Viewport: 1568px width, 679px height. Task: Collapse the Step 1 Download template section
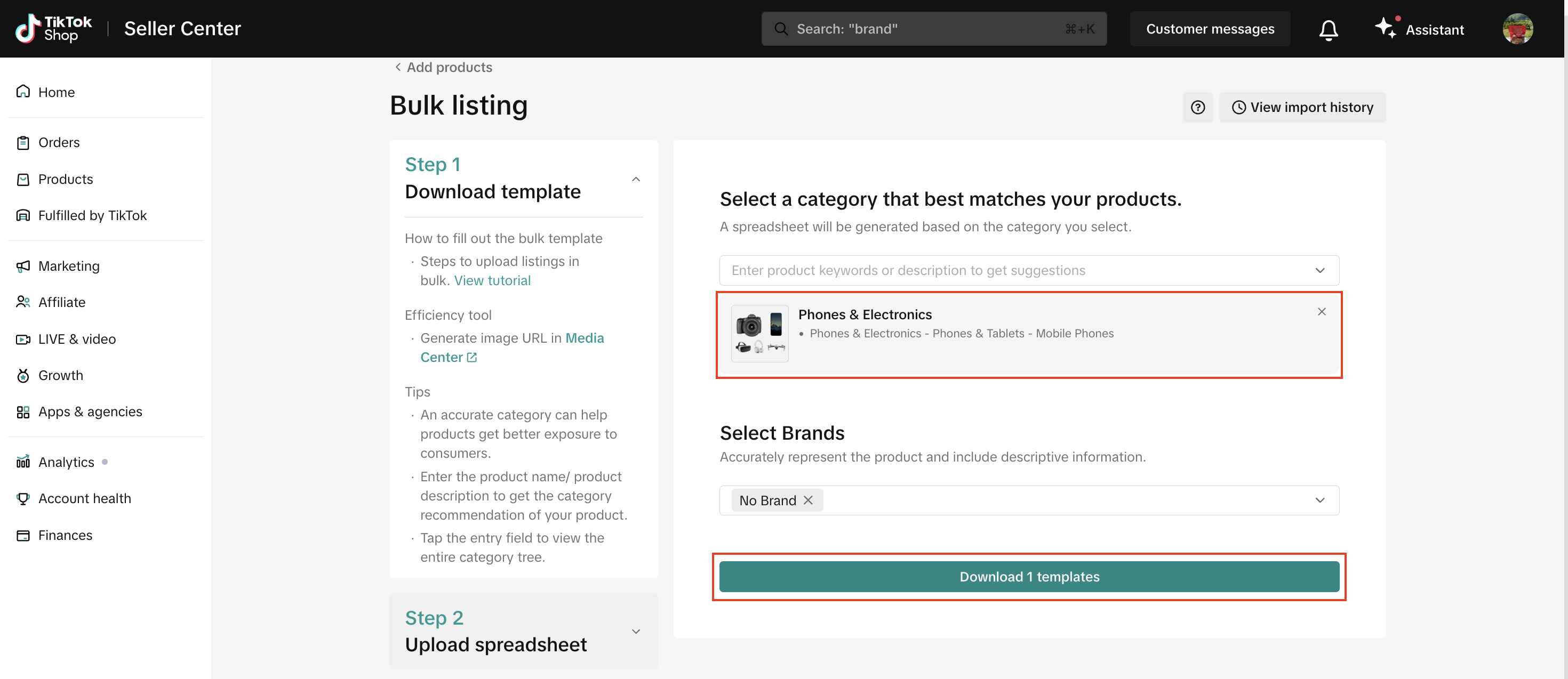coord(636,179)
